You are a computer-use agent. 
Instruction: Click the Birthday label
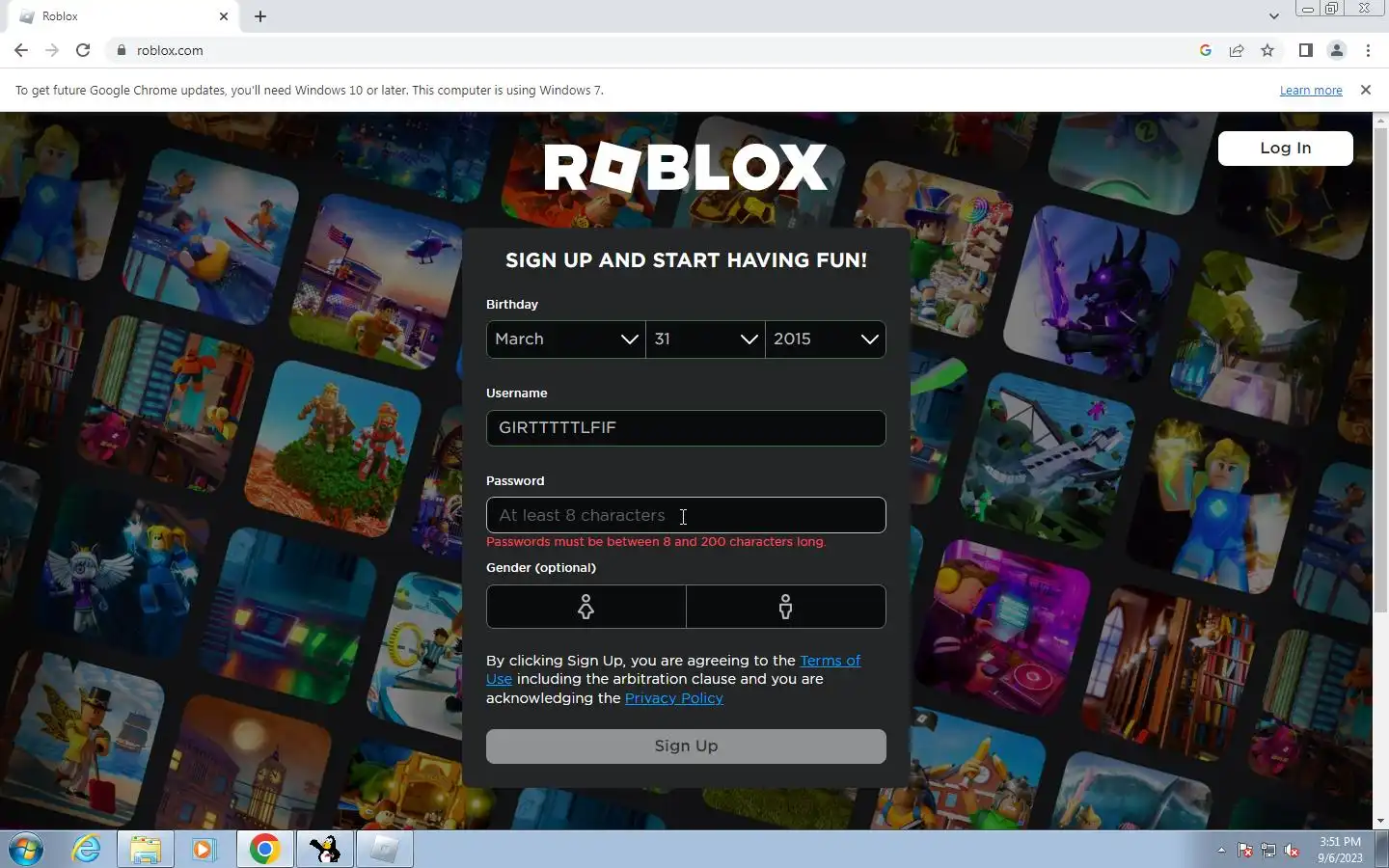(x=512, y=305)
